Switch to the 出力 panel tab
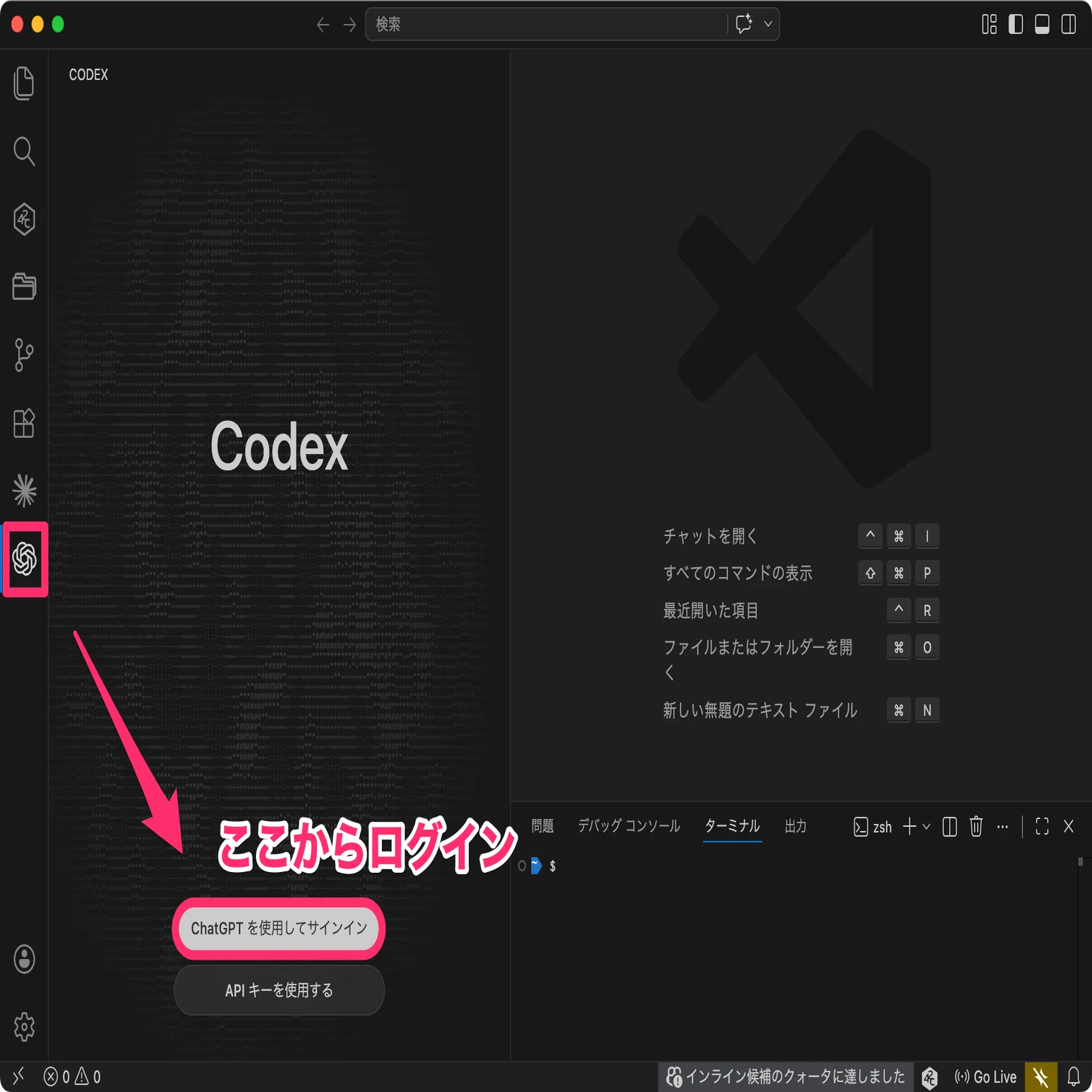Image resolution: width=1092 pixels, height=1092 pixels. tap(796, 826)
